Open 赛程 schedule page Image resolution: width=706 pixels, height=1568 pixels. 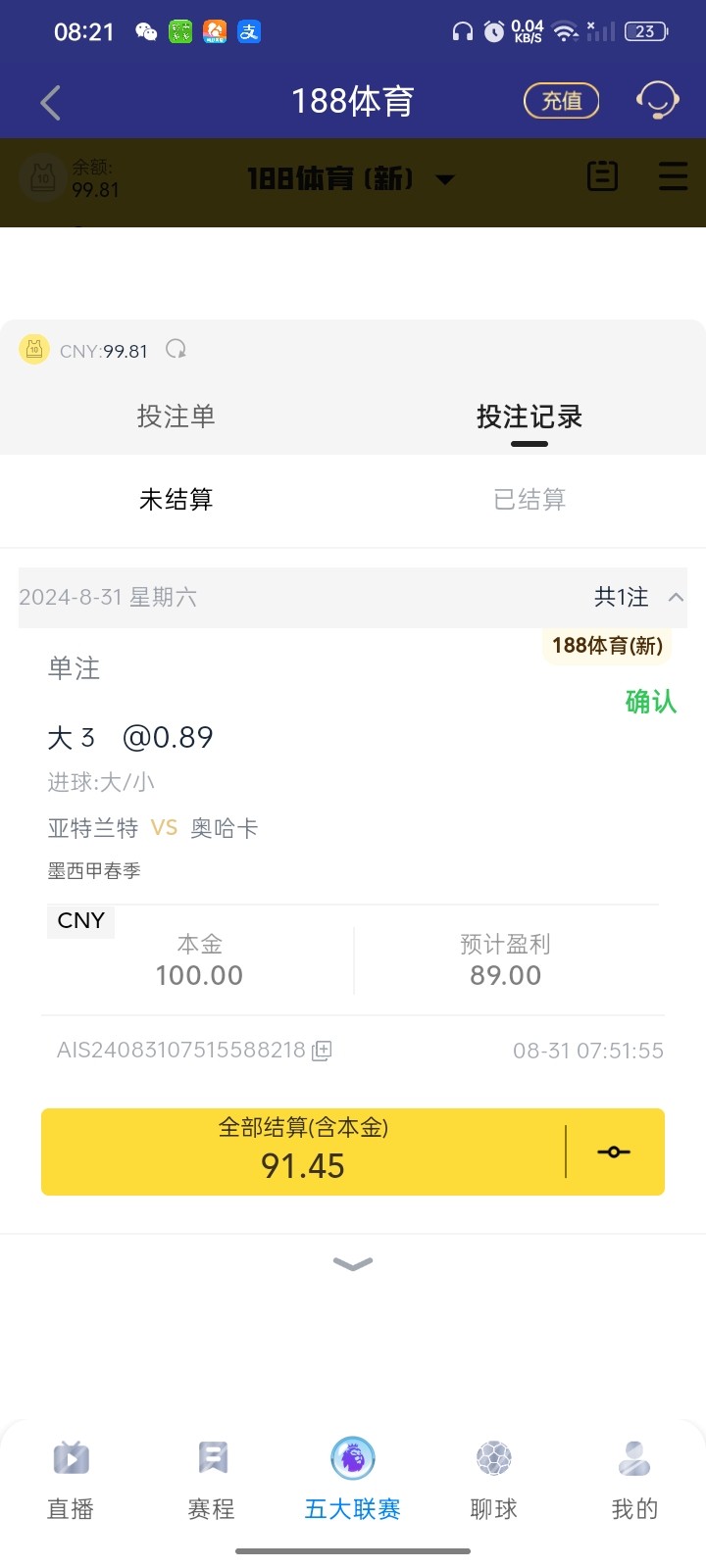212,1480
